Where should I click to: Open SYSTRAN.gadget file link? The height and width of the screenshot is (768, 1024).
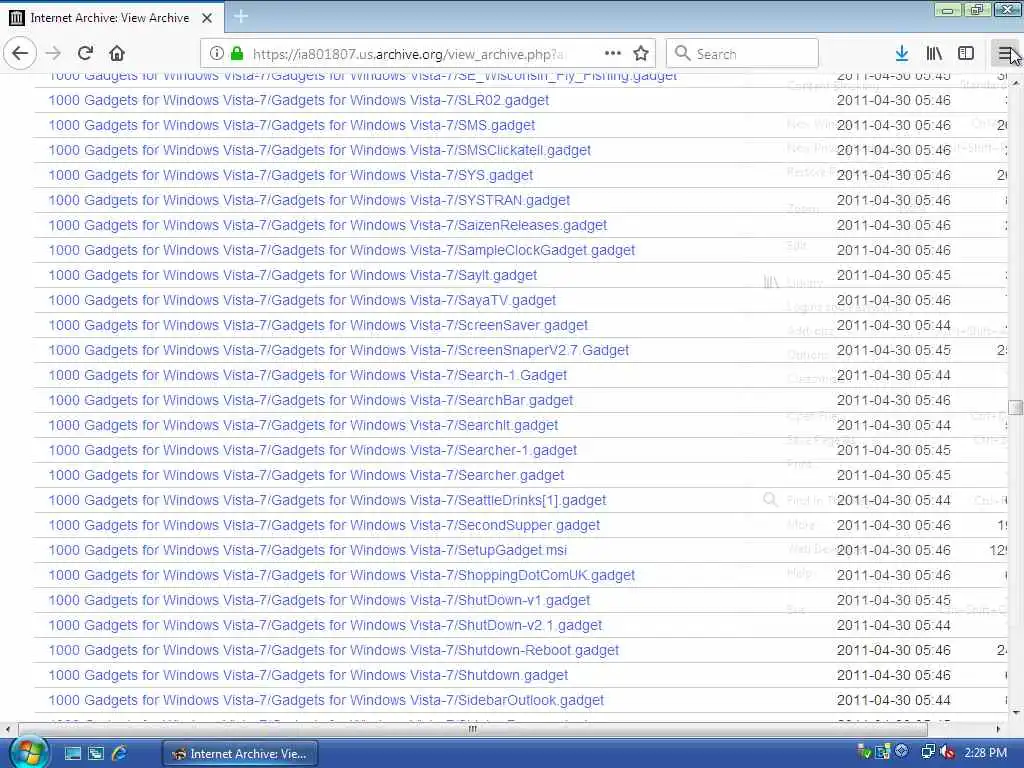pos(309,200)
